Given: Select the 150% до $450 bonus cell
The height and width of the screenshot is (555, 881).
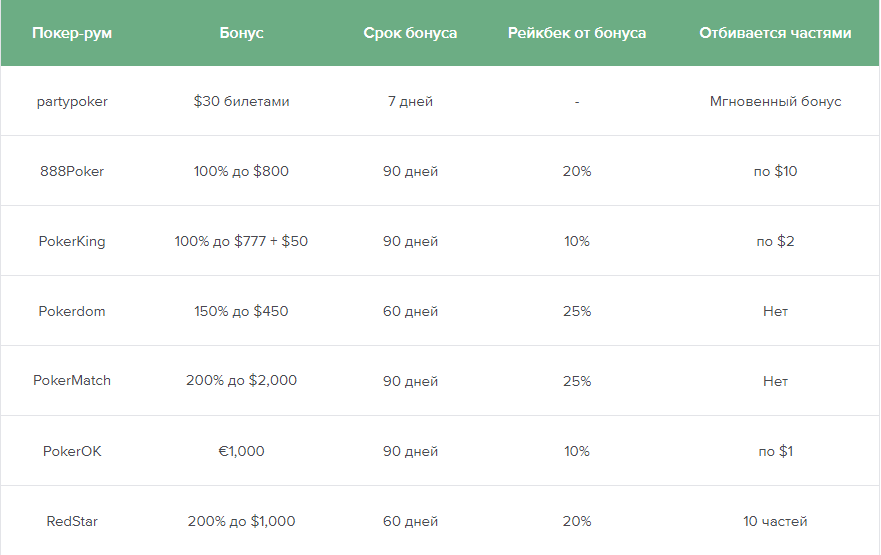Looking at the screenshot, I should point(241,311).
